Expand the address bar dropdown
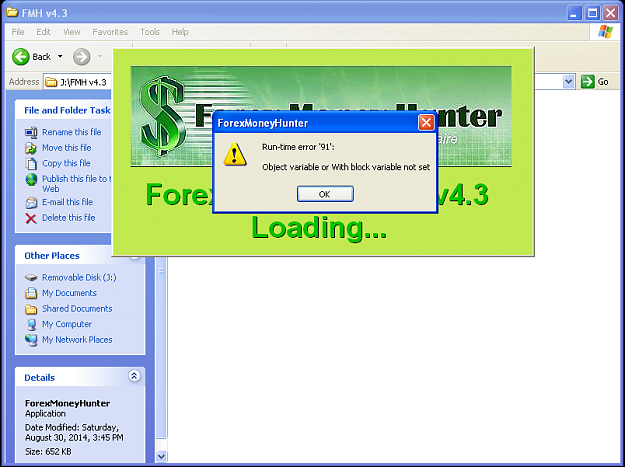The image size is (625, 467). (x=568, y=82)
